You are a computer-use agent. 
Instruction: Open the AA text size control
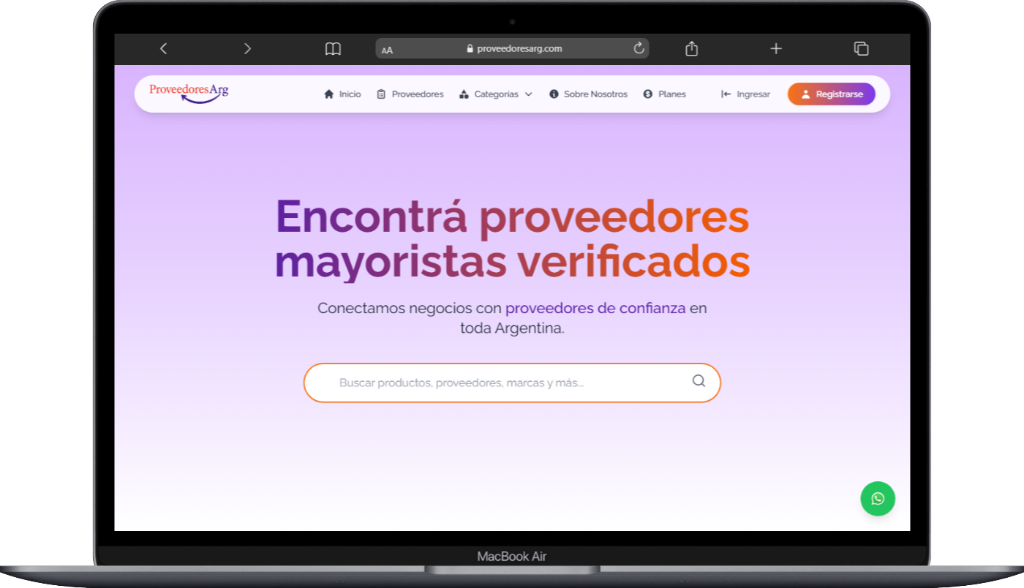387,48
